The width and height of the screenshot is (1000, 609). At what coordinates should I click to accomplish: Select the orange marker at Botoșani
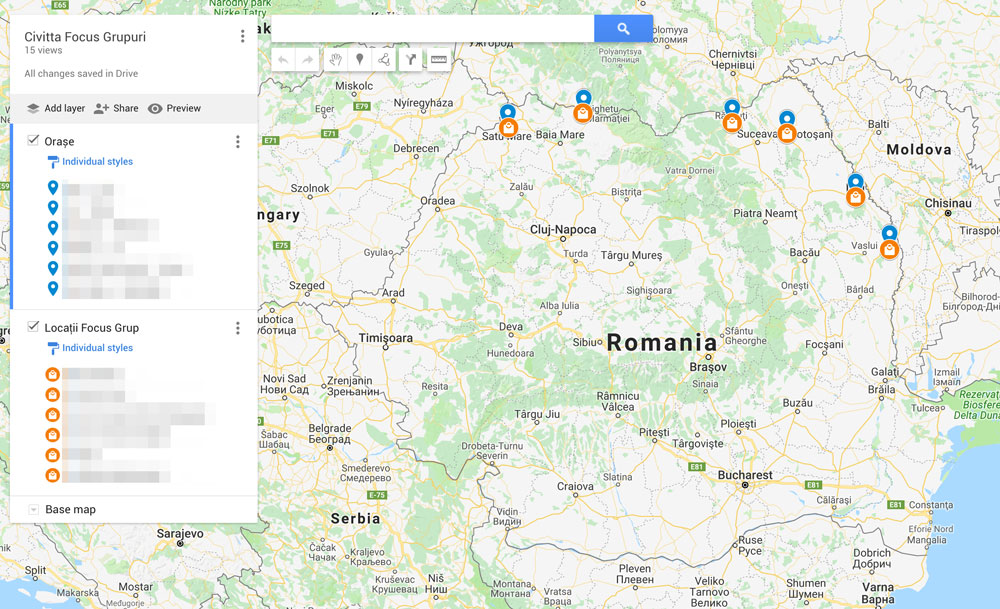(787, 133)
